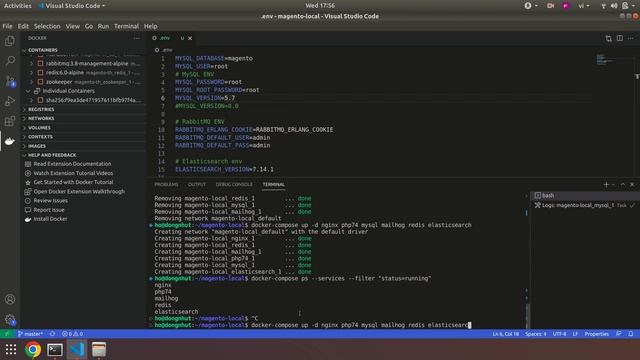The height and width of the screenshot is (360, 640).
Task: Click the open changes editor icon
Action: click(609, 38)
